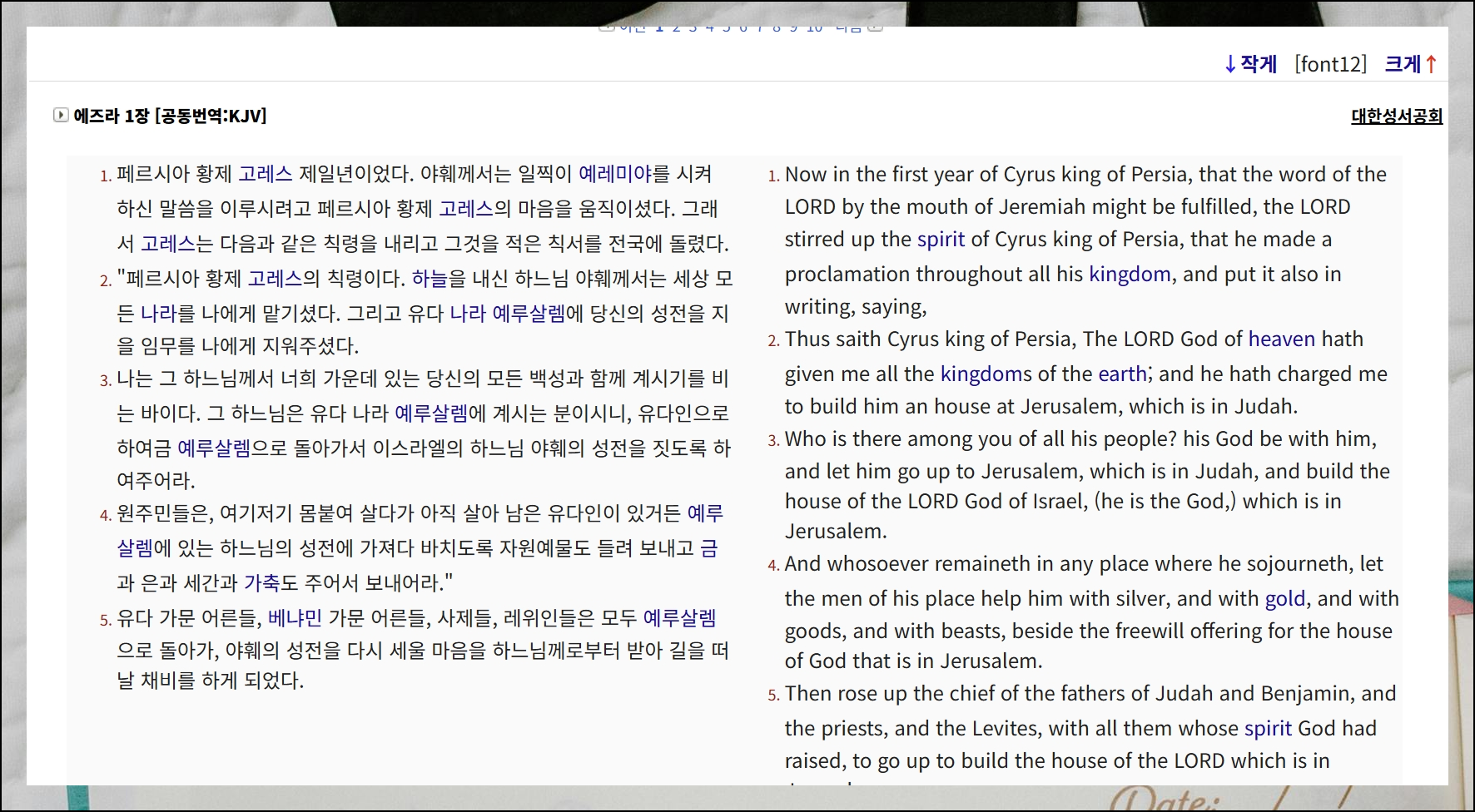Click the Korean line '날 채비를 하게 되었다.'
Image resolution: width=1475 pixels, height=812 pixels.
click(x=211, y=681)
